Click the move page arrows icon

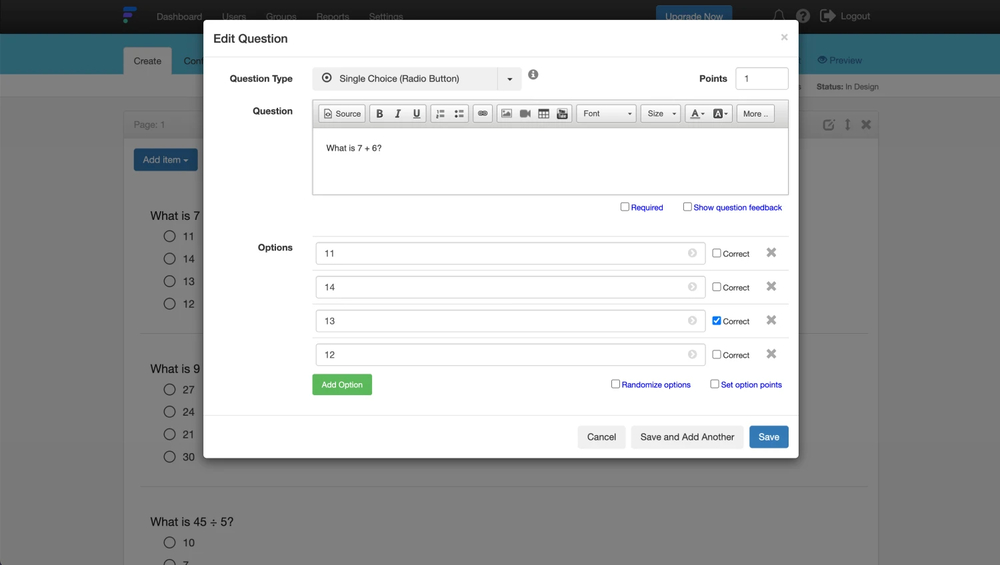848,125
